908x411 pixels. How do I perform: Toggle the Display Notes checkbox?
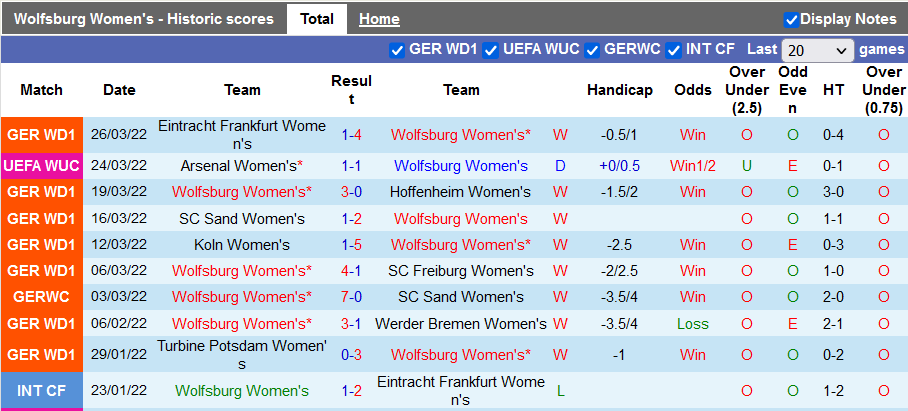[x=791, y=19]
